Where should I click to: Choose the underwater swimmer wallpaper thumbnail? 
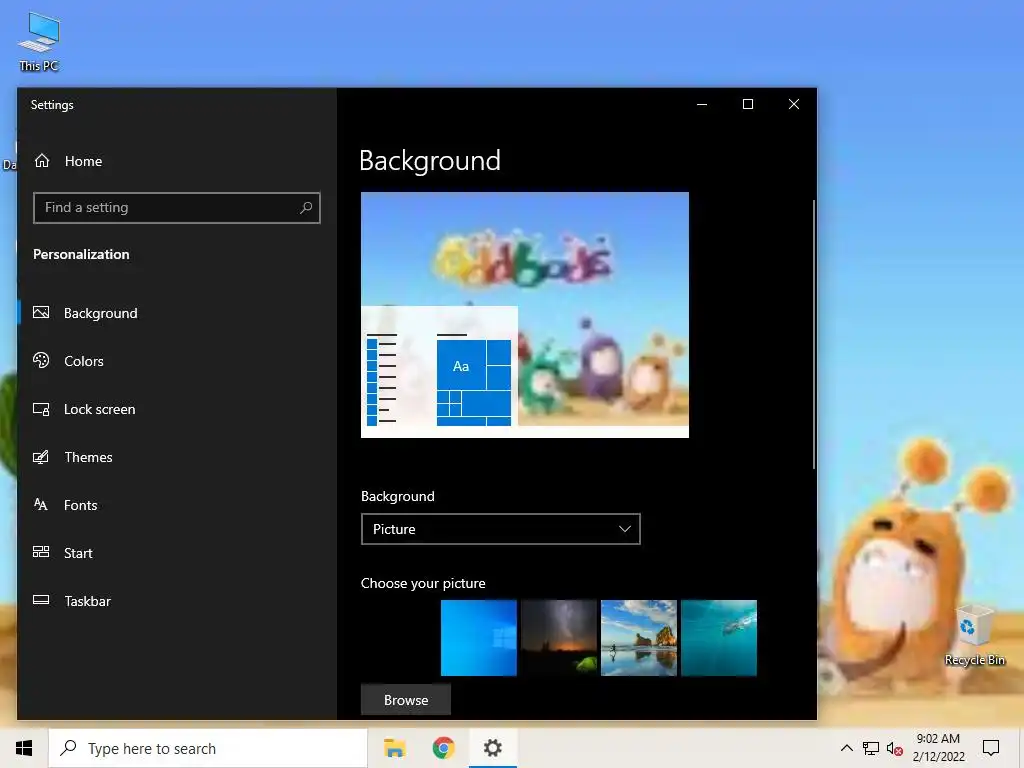coord(719,638)
